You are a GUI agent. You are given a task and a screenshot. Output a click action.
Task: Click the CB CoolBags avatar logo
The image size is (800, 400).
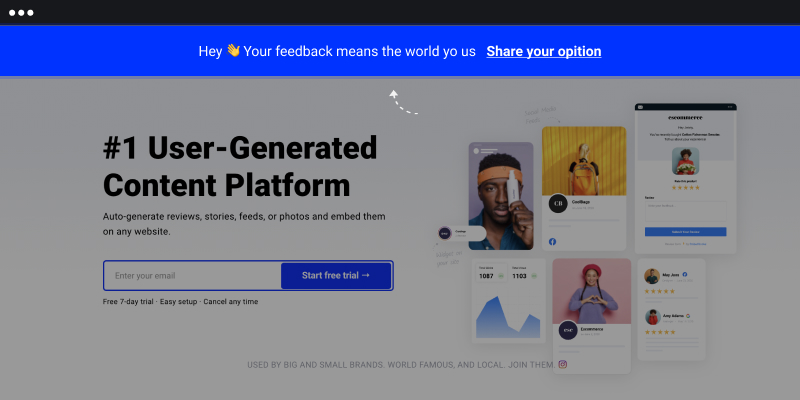558,204
